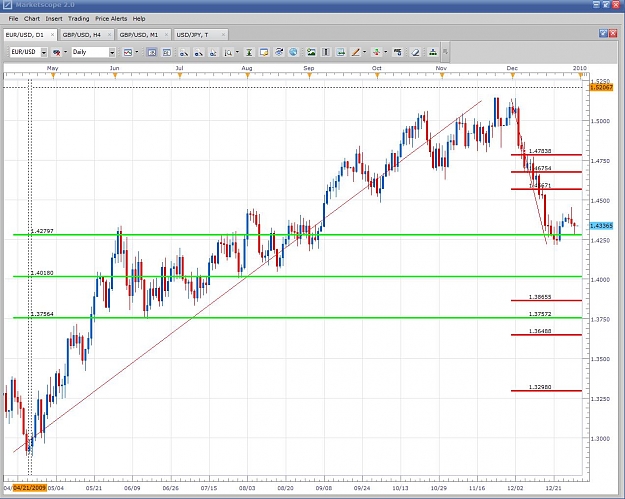
Task: Close the EUR/USD, D1 tab
Action: click(52, 35)
